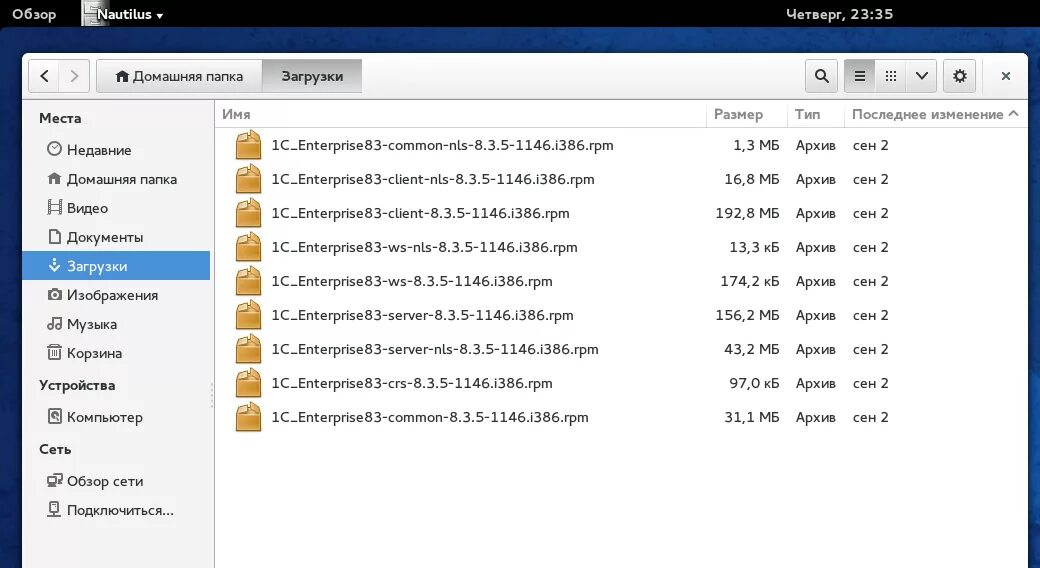The height and width of the screenshot is (568, 1040).
Task: Select Загрузки in the sidebar
Action: tap(116, 265)
